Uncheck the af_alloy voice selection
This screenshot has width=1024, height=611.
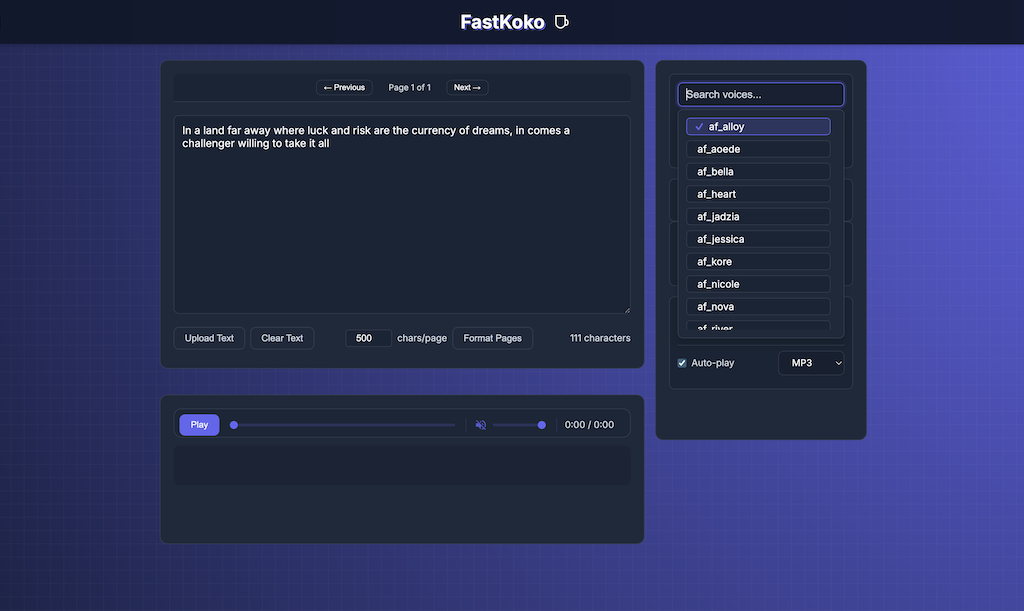[x=757, y=126]
